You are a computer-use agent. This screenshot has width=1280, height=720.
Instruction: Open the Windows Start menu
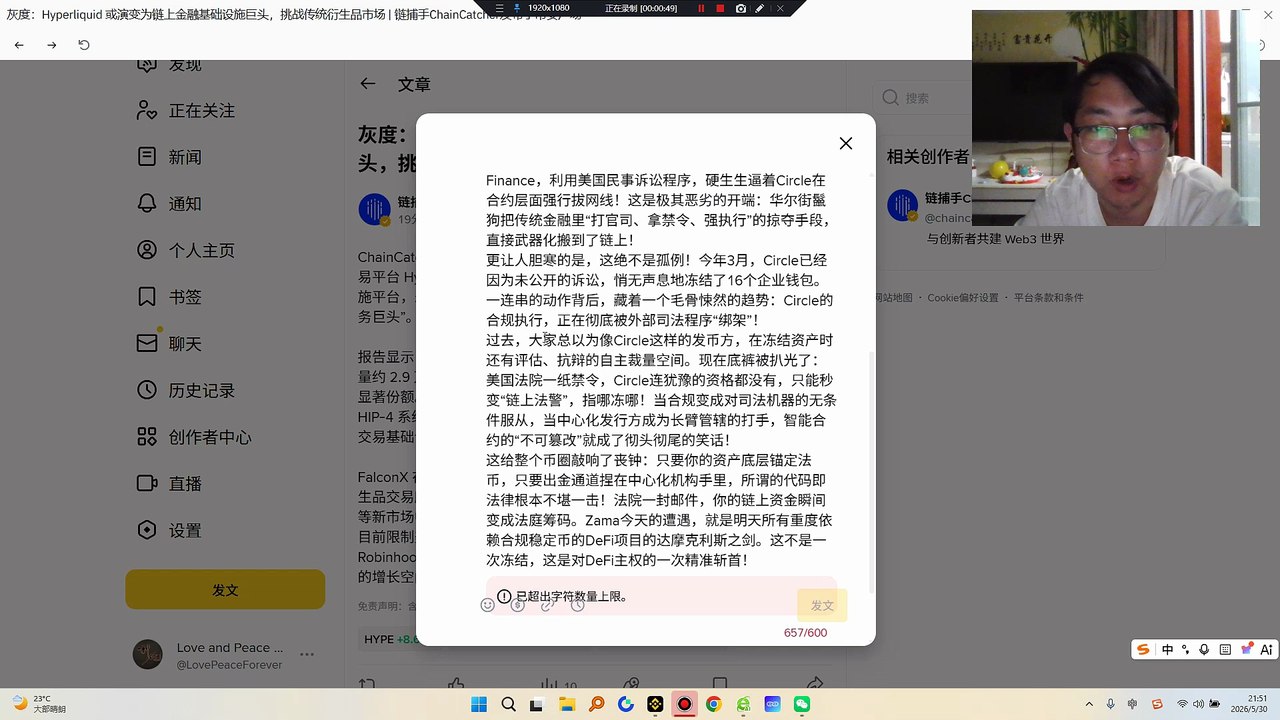click(479, 704)
